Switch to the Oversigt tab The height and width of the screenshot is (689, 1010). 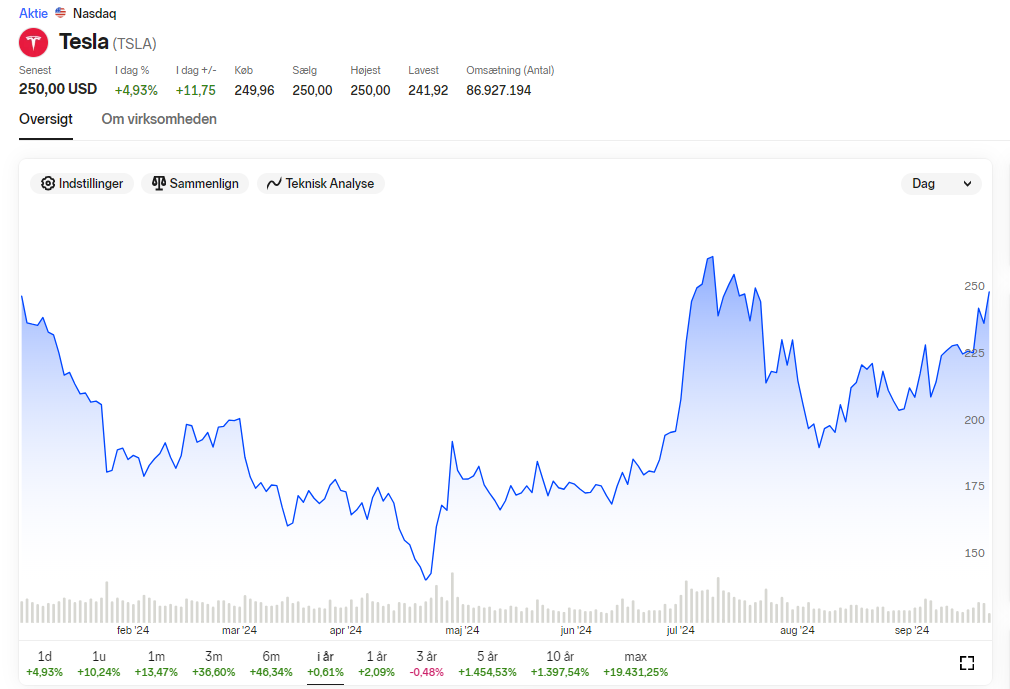(x=46, y=119)
